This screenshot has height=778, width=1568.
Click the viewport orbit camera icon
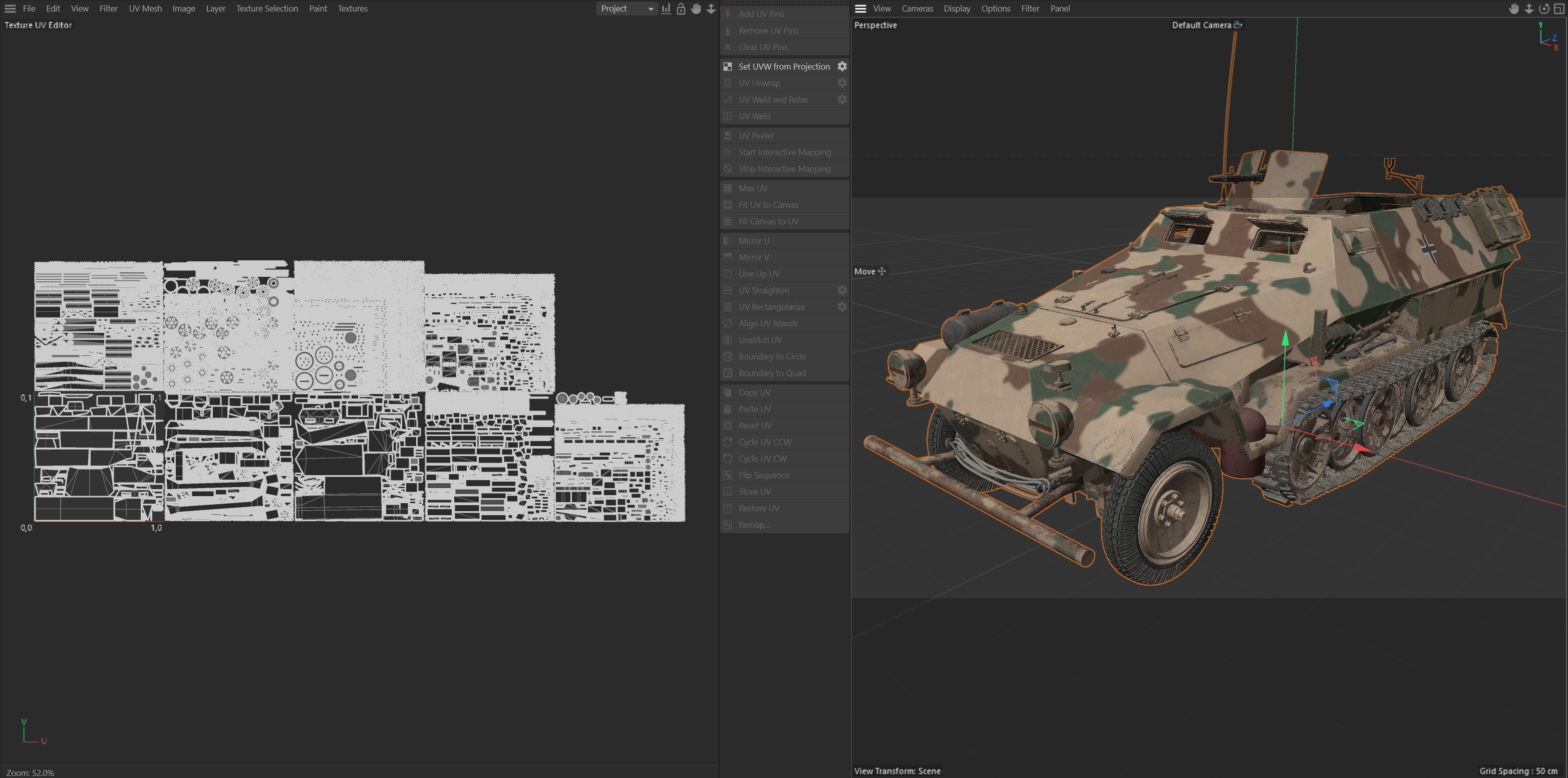coord(1543,9)
